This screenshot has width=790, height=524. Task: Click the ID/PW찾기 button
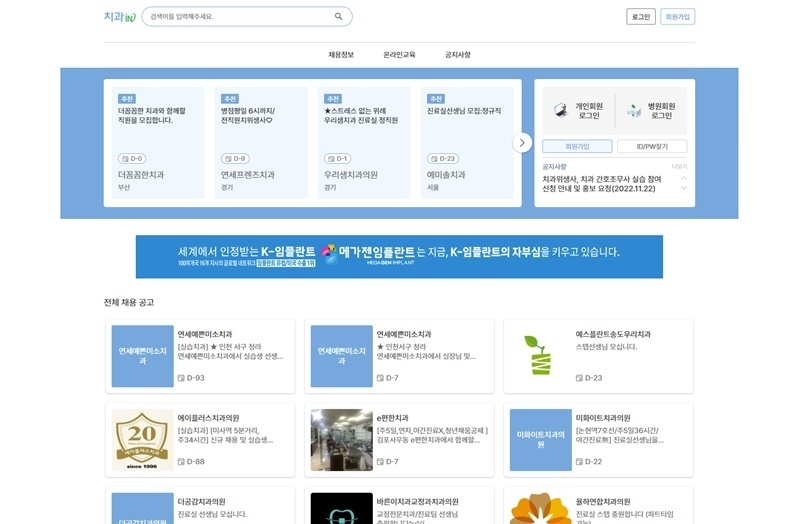pos(652,146)
